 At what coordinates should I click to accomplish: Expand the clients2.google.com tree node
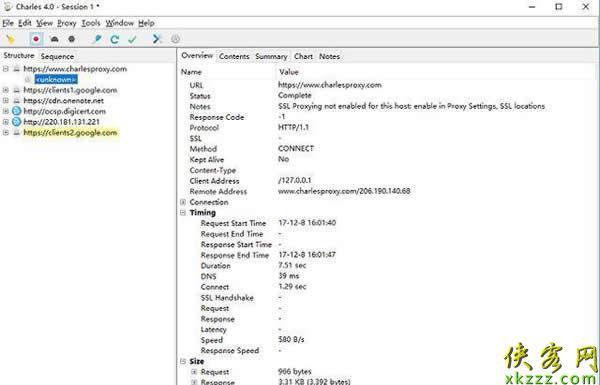point(6,133)
